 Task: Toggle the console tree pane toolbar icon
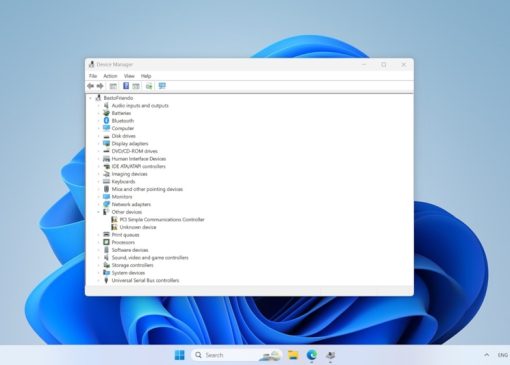click(x=113, y=86)
